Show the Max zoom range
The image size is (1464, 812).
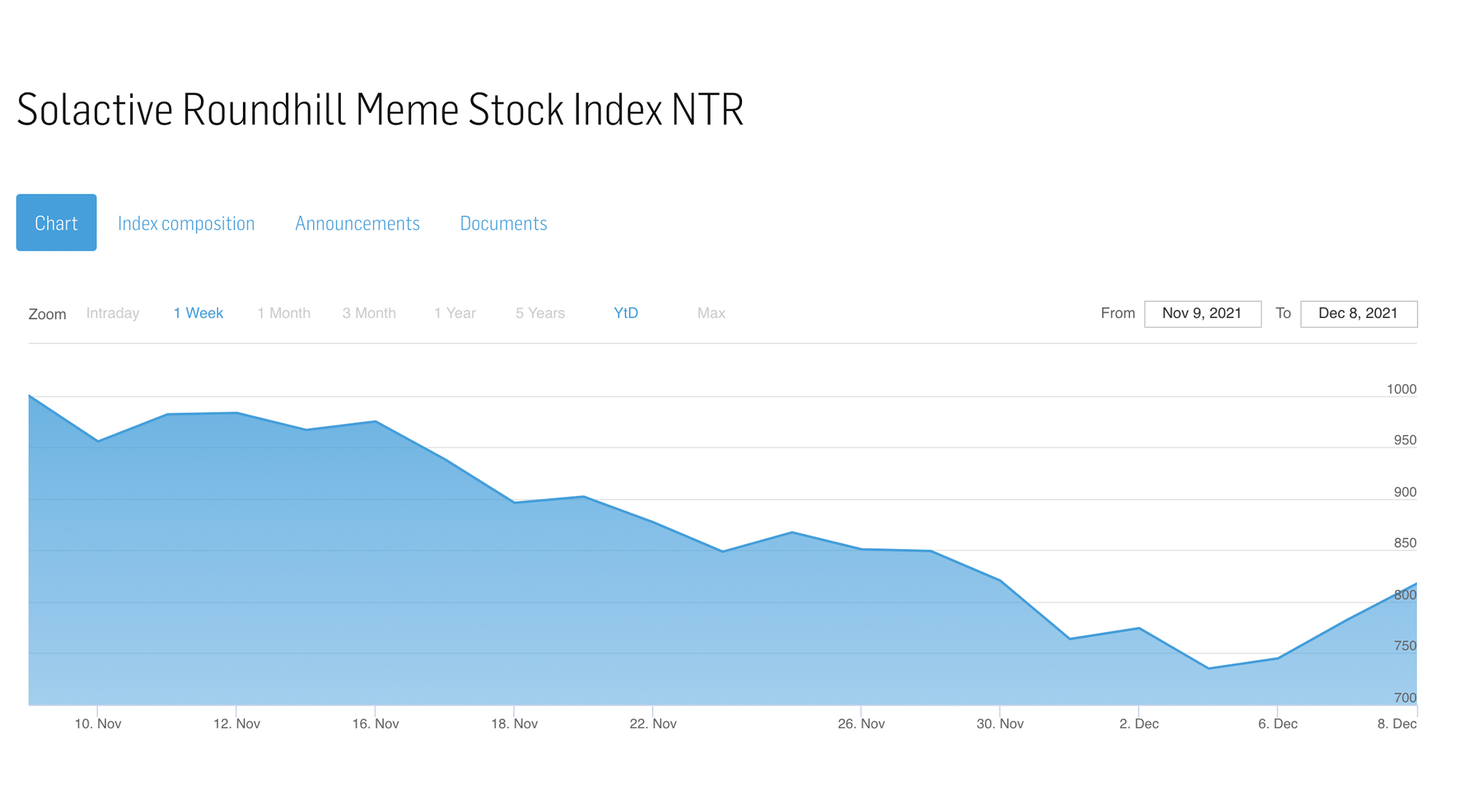click(711, 313)
